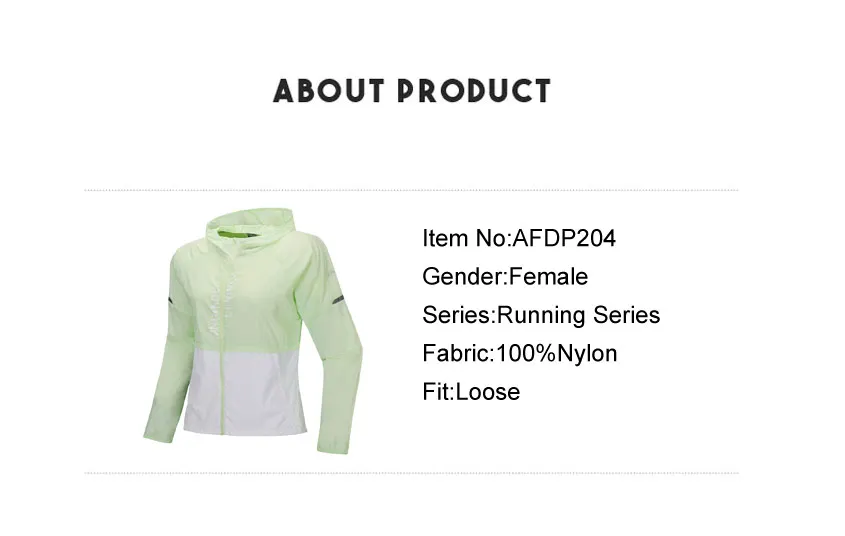
Task: Click the Series:Running Series text
Action: point(541,315)
